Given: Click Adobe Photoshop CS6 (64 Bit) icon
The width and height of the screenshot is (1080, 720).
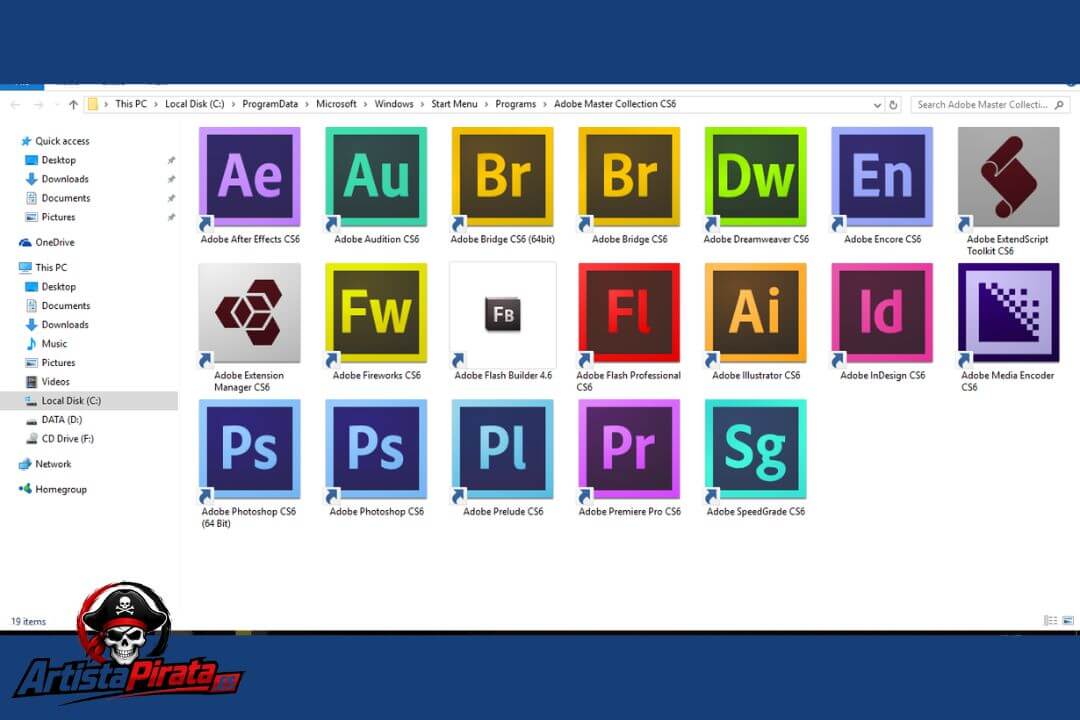Looking at the screenshot, I should [x=249, y=449].
